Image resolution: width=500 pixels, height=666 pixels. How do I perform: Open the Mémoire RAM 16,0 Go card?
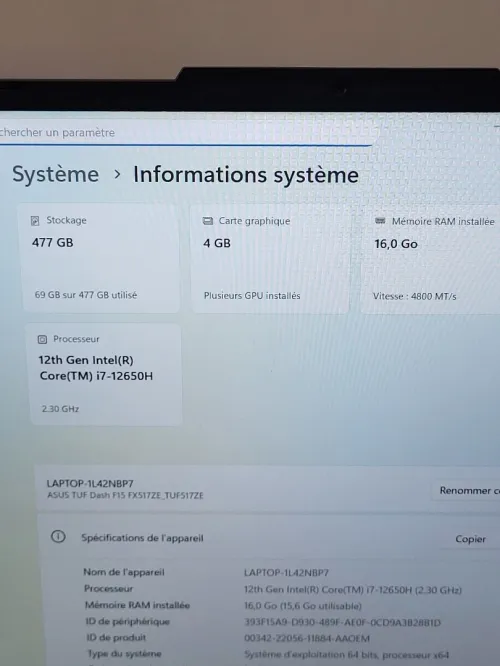(430, 260)
